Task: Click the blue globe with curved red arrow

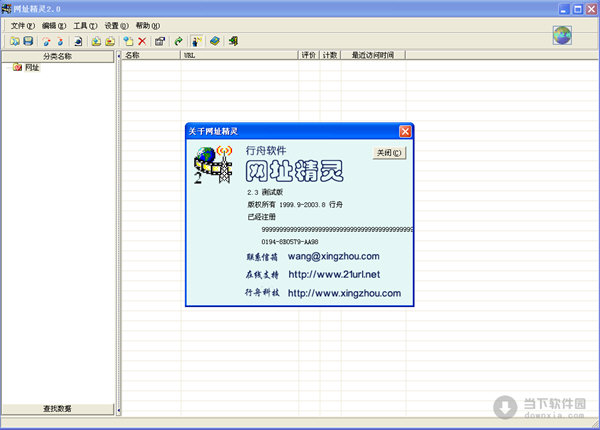Action: (x=47, y=41)
